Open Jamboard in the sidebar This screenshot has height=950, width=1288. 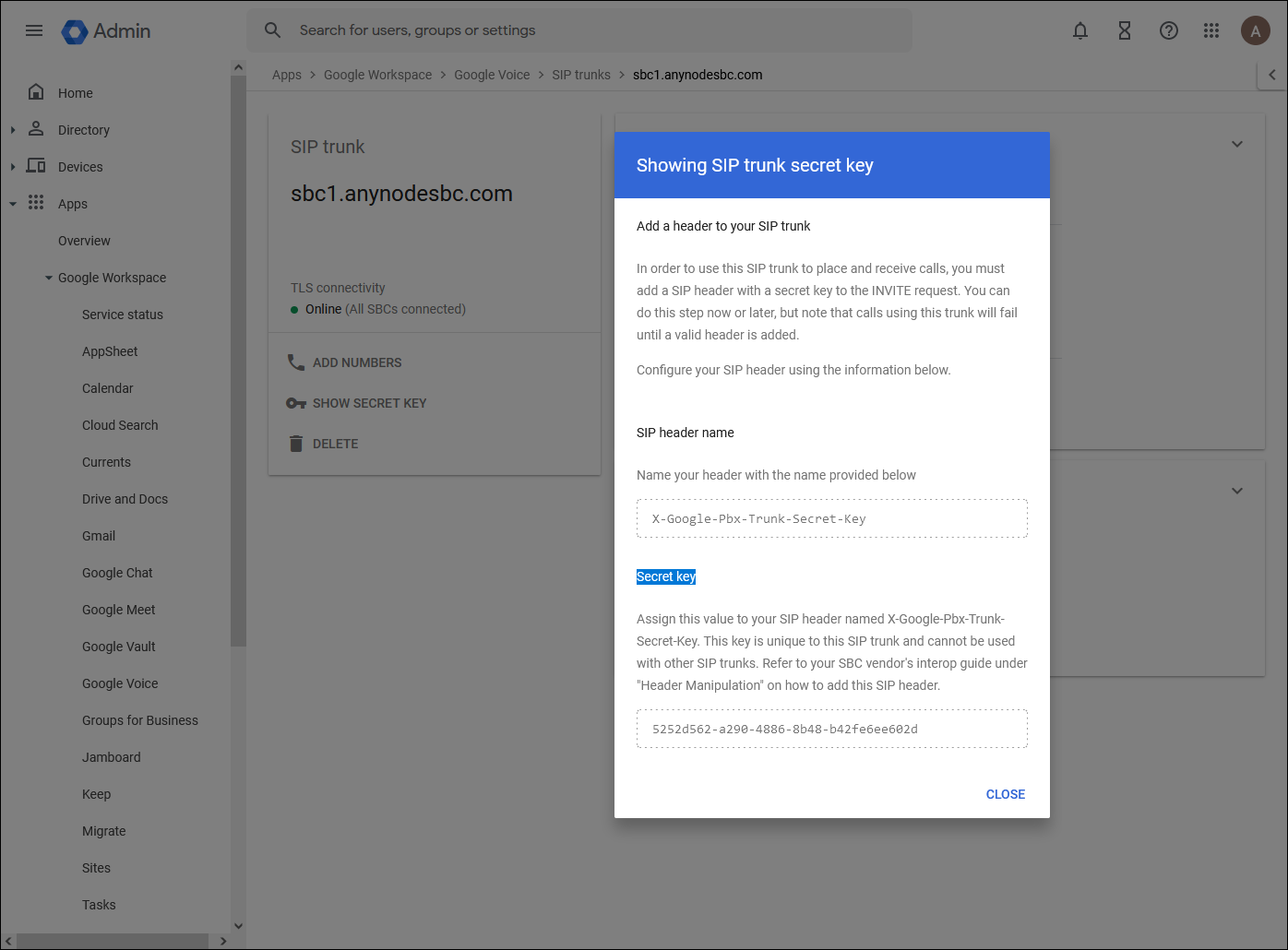[112, 757]
